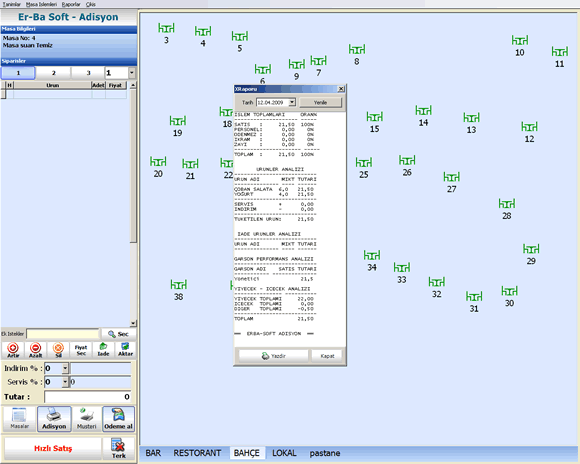Open table 27 icon
This screenshot has height=464, width=580.
[451, 177]
